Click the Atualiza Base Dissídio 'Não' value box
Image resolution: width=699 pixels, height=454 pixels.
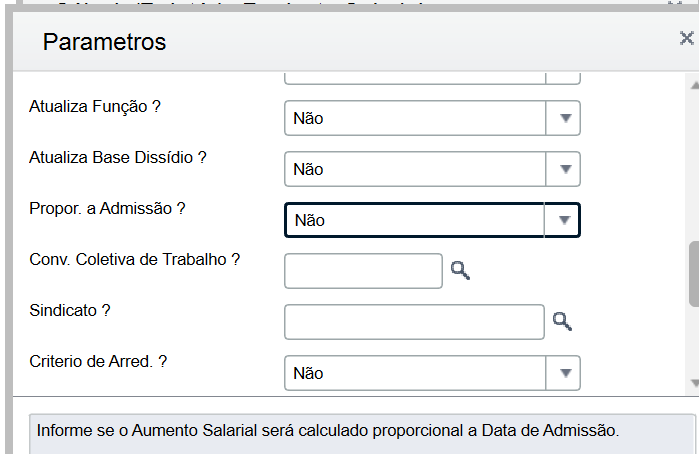[415, 169]
